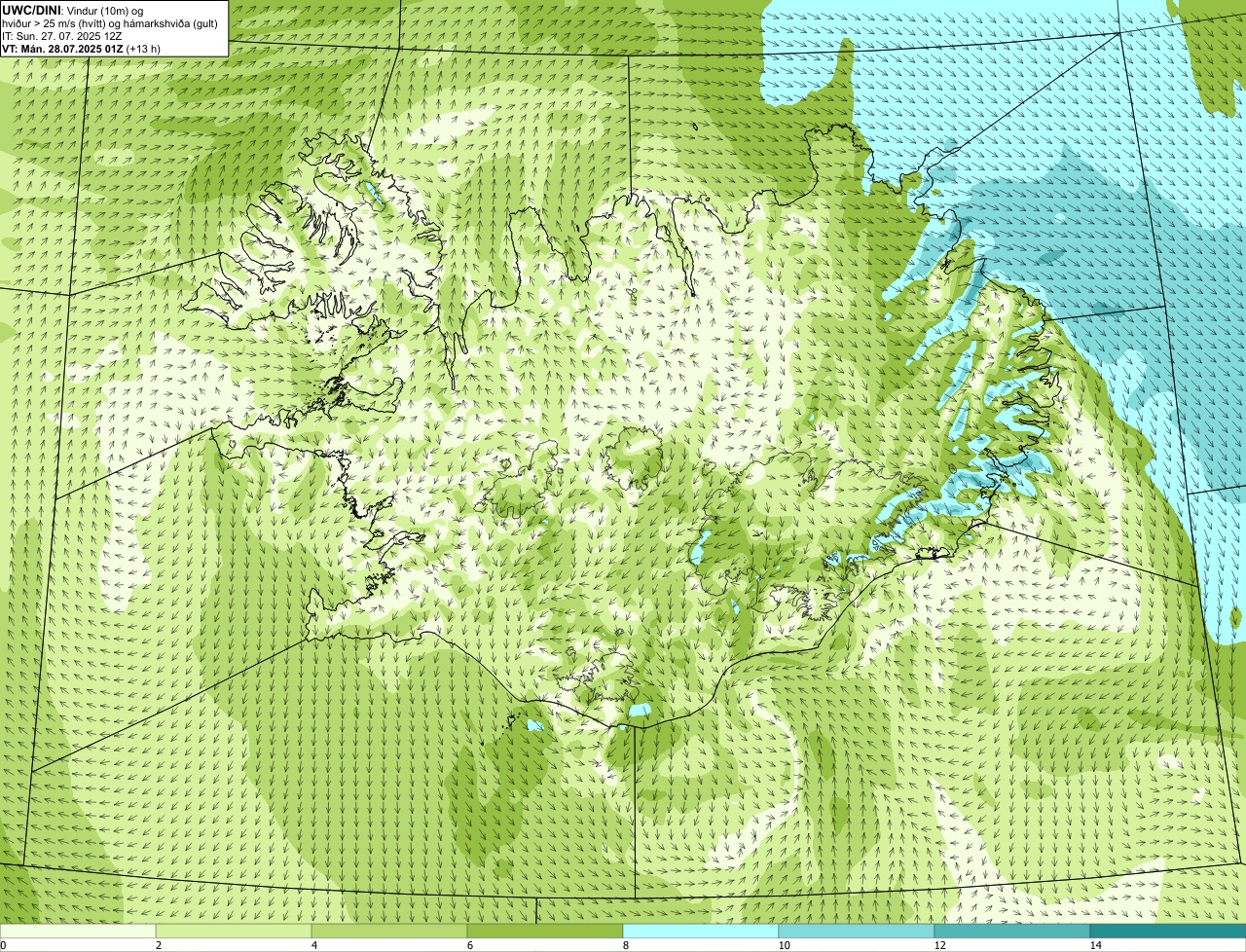
Task: Click the "0" legend scale label
Action: click(x=3, y=945)
